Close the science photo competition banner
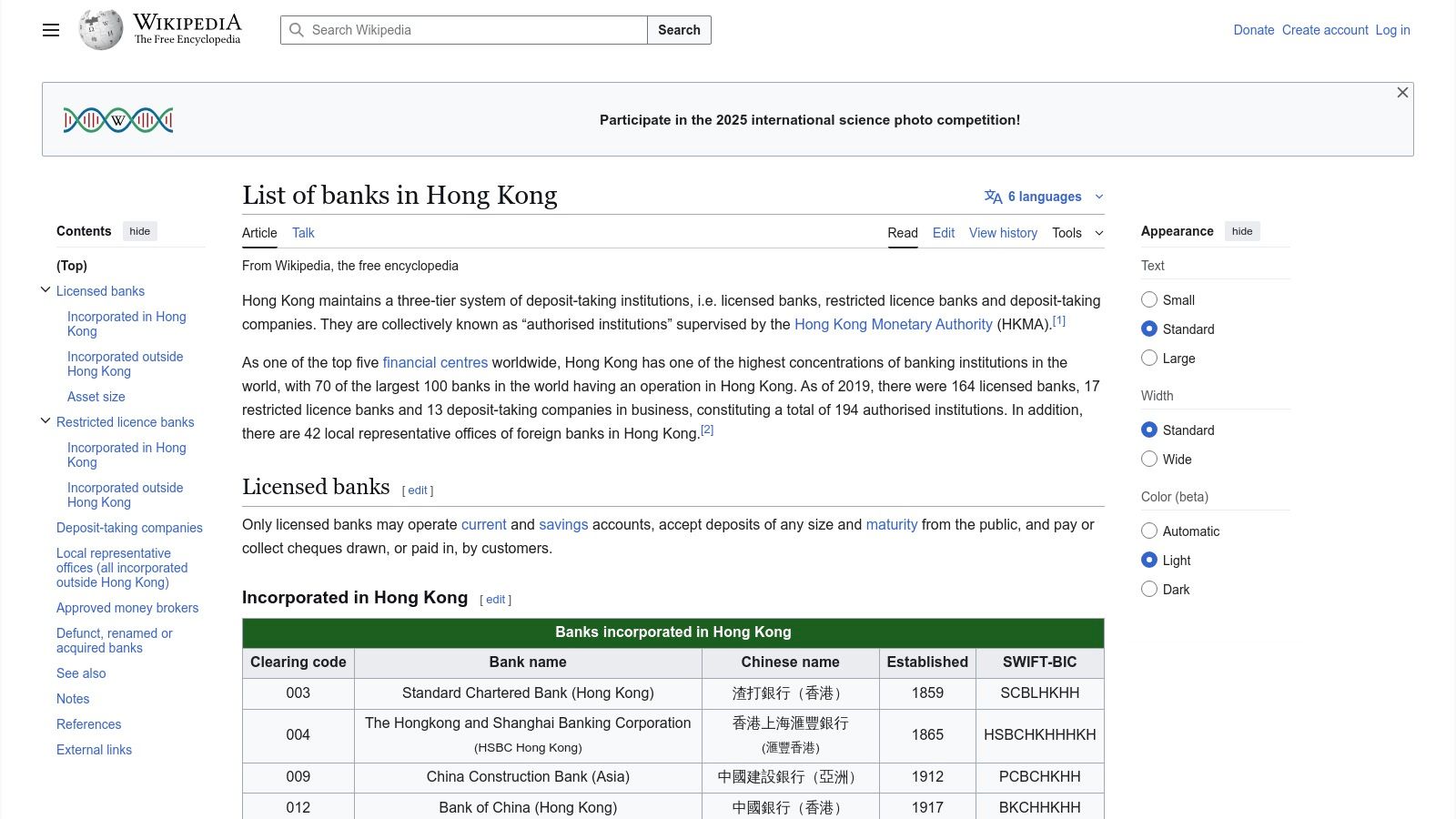This screenshot has width=1456, height=819. [x=1402, y=93]
